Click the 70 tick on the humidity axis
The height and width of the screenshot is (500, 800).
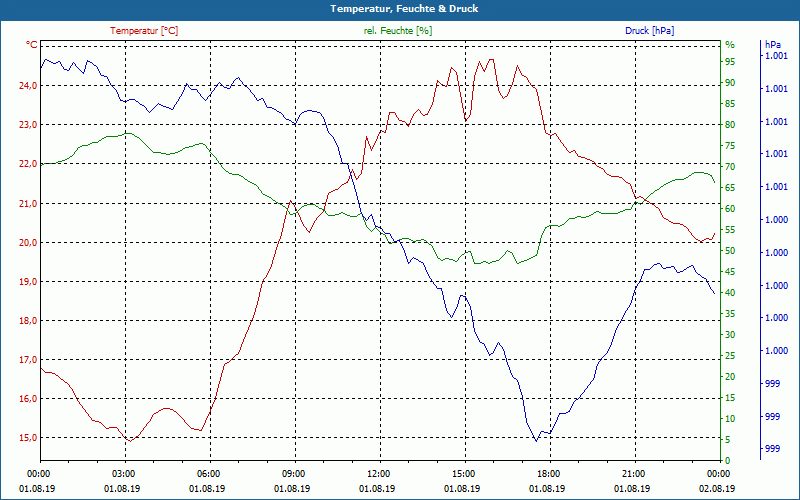(x=730, y=167)
